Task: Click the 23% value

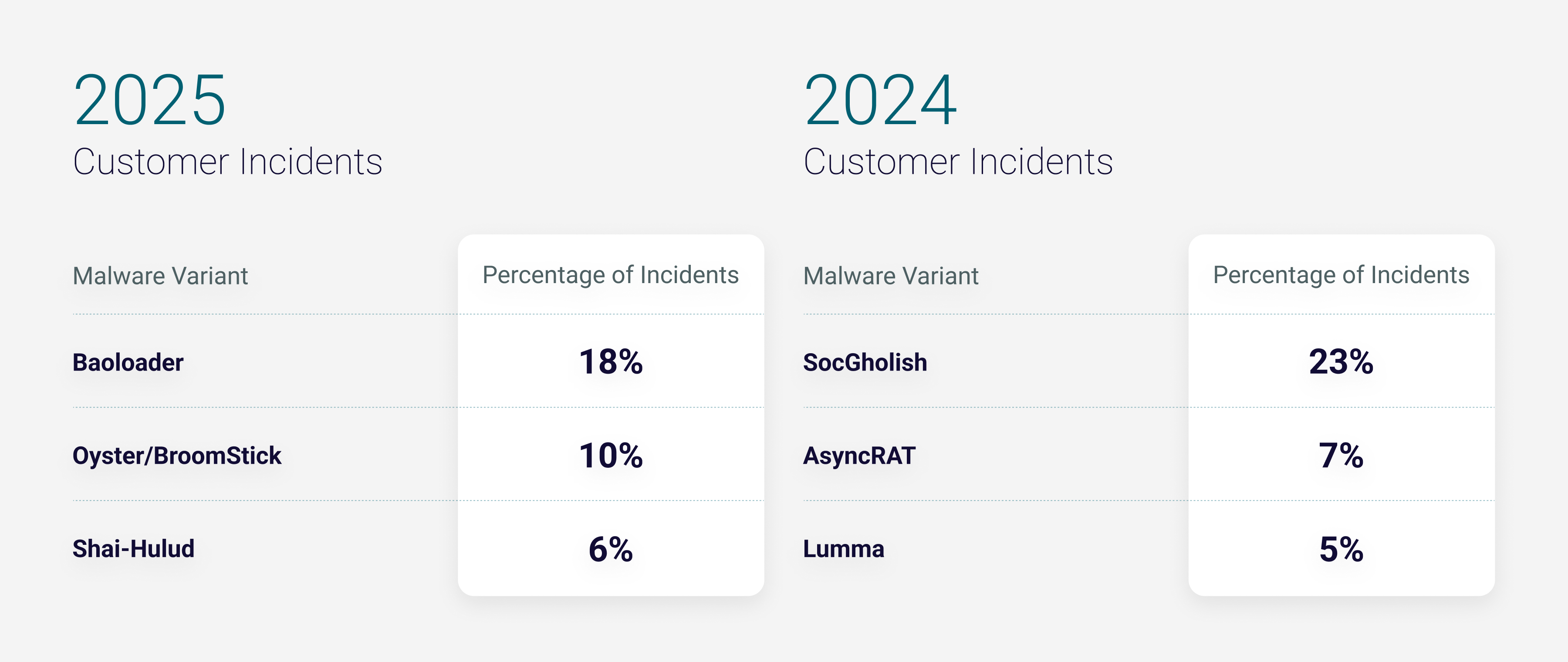Action: point(1341,362)
